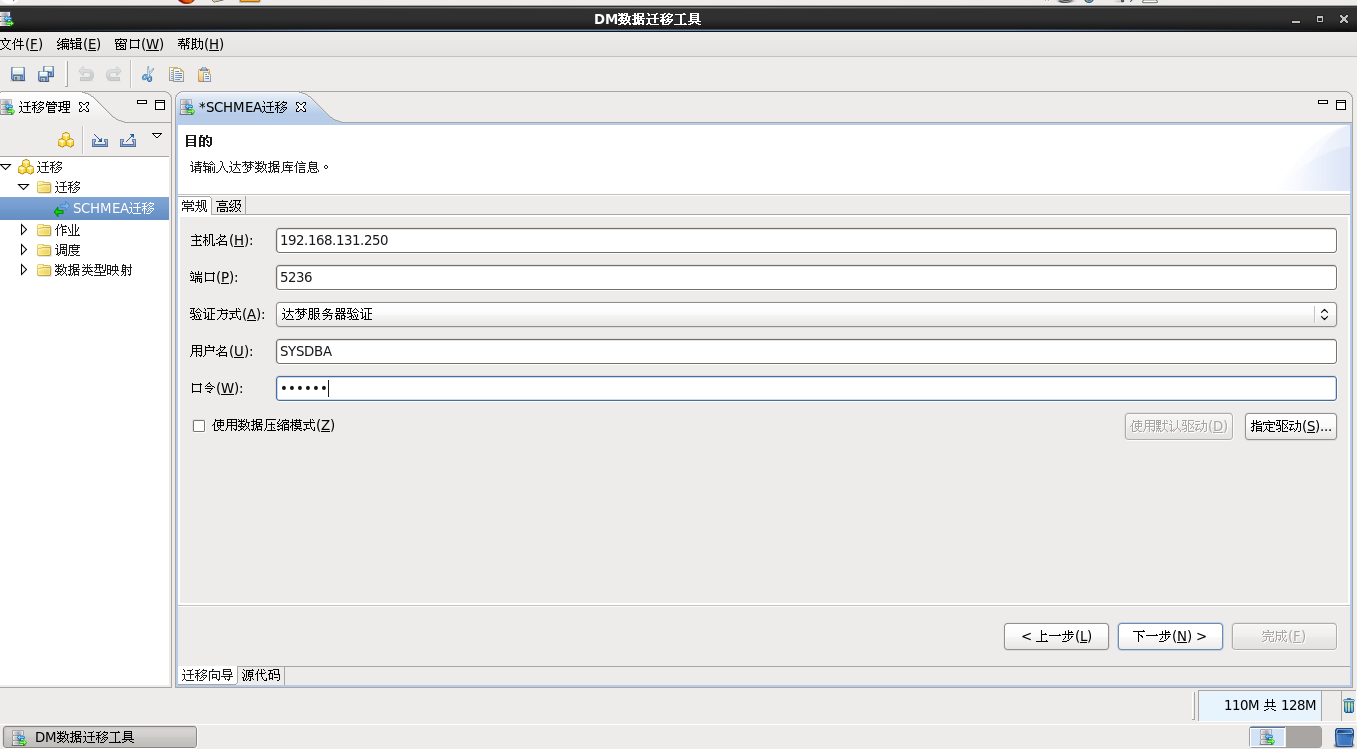
Task: Click the 指定驱动(S)... button
Action: [x=1291, y=426]
